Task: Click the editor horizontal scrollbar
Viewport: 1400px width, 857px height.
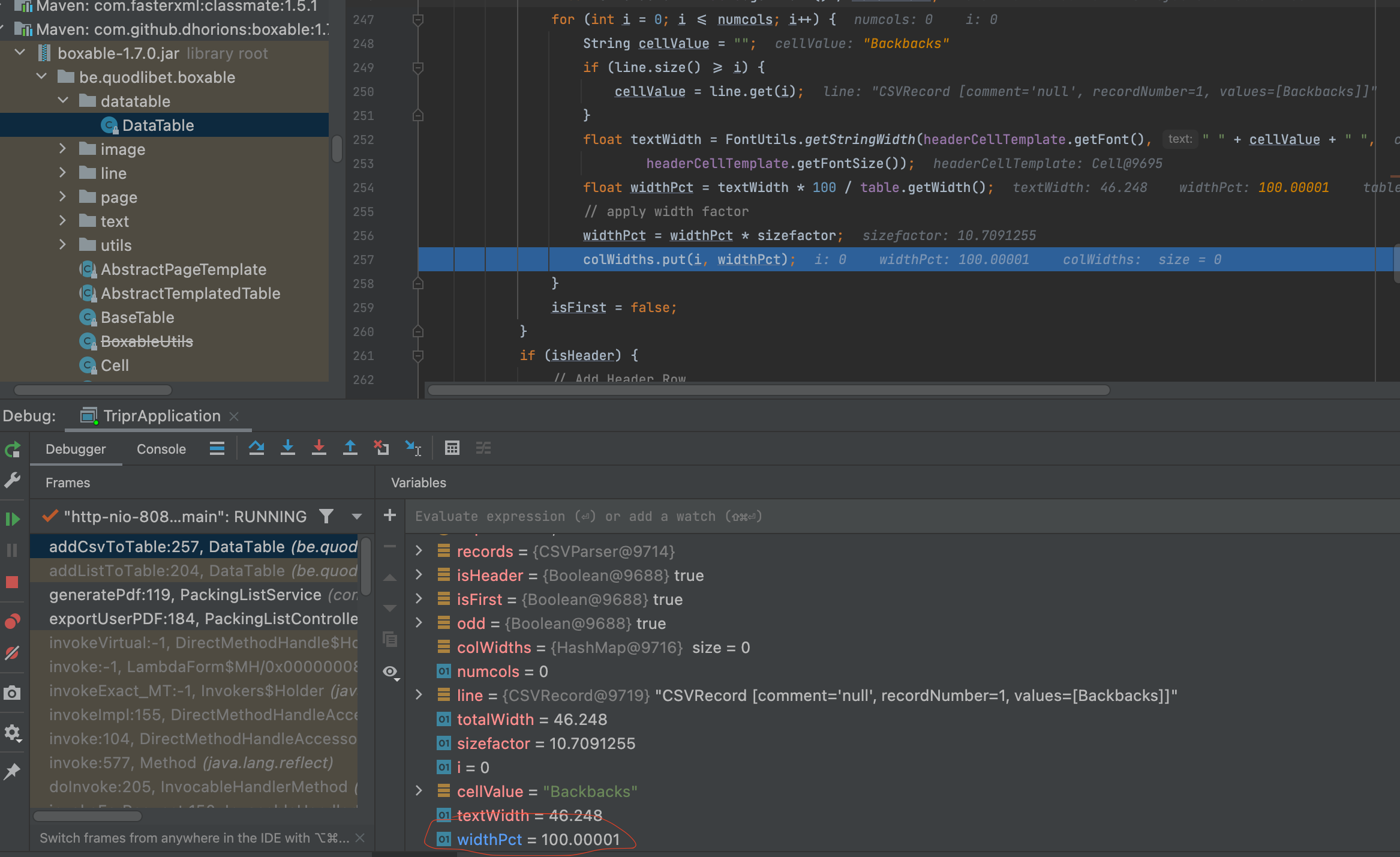Action: pyautogui.click(x=768, y=390)
